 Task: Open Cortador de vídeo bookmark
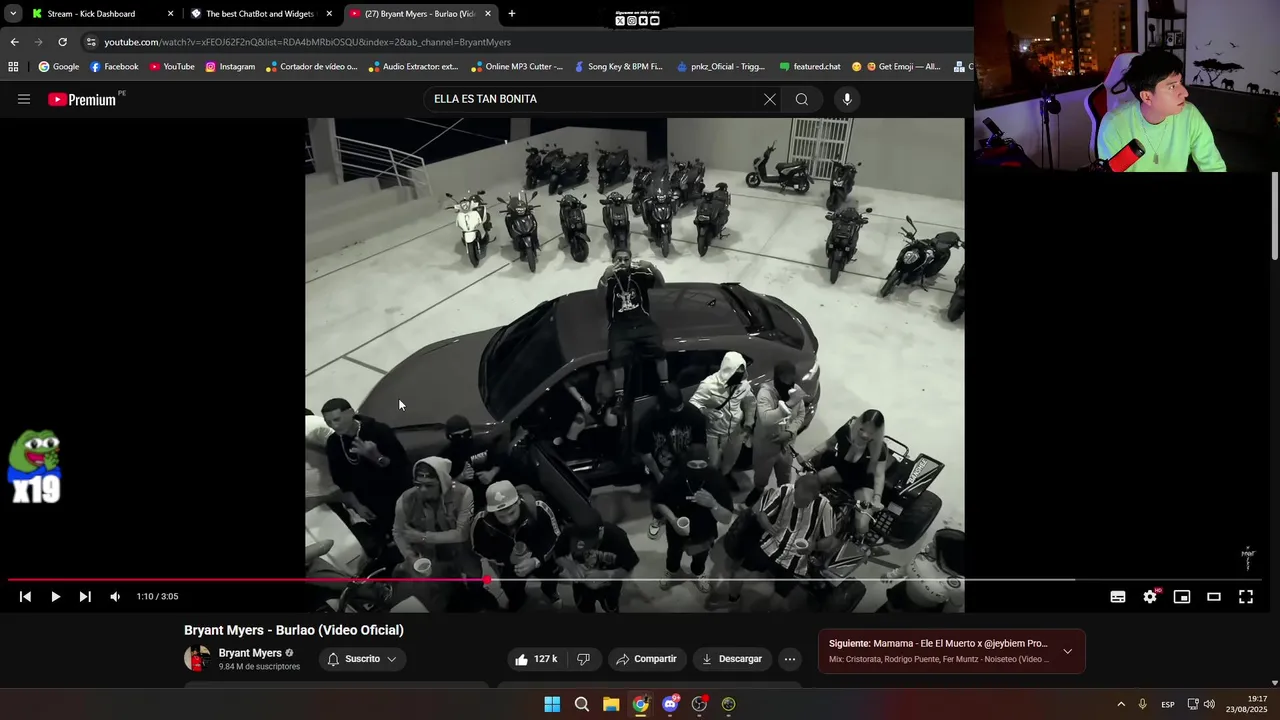pos(312,67)
